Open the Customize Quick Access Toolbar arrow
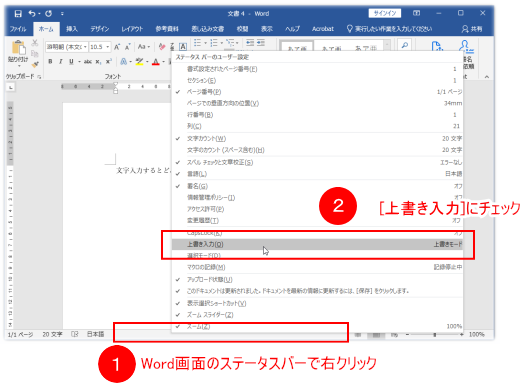Viewport: 523px width, 383px height. [x=62, y=14]
